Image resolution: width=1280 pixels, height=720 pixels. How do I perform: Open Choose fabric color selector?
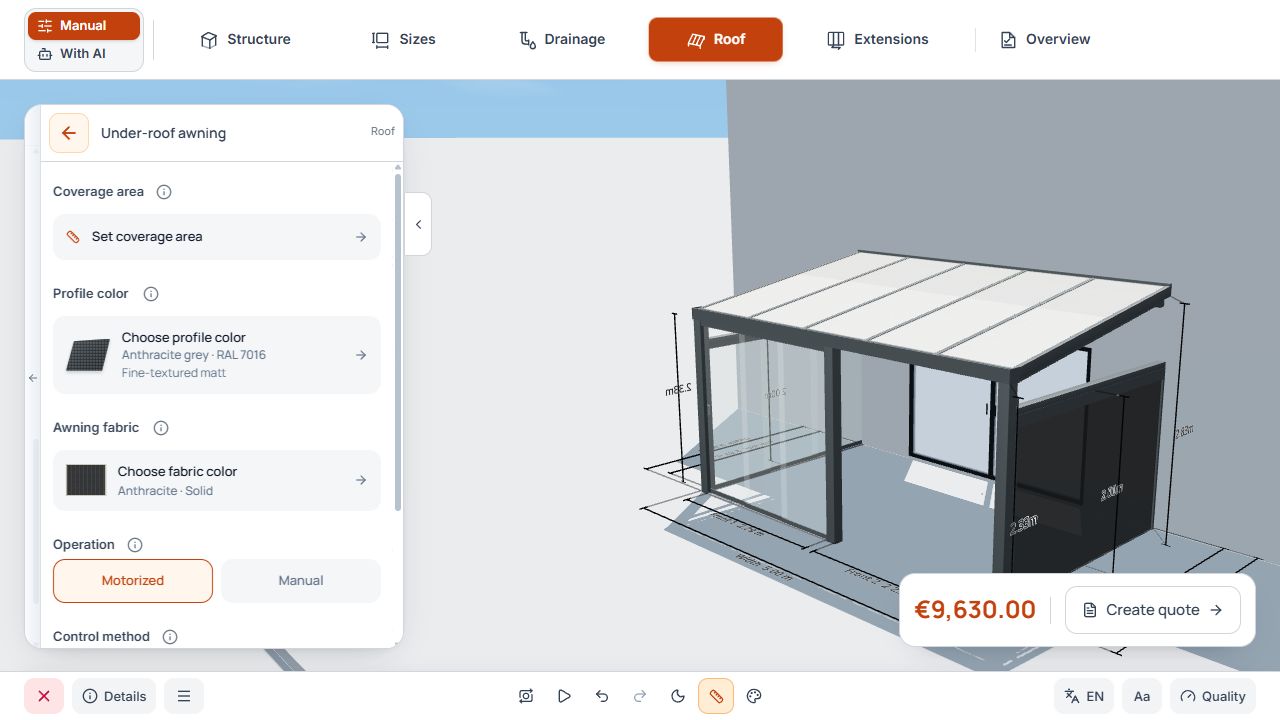[217, 481]
